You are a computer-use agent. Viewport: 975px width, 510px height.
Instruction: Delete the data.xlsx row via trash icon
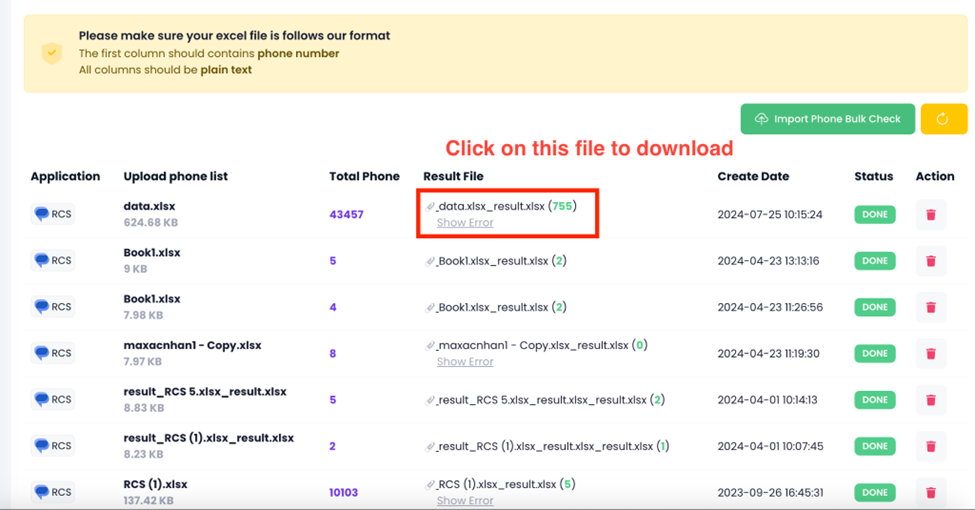coord(931,215)
